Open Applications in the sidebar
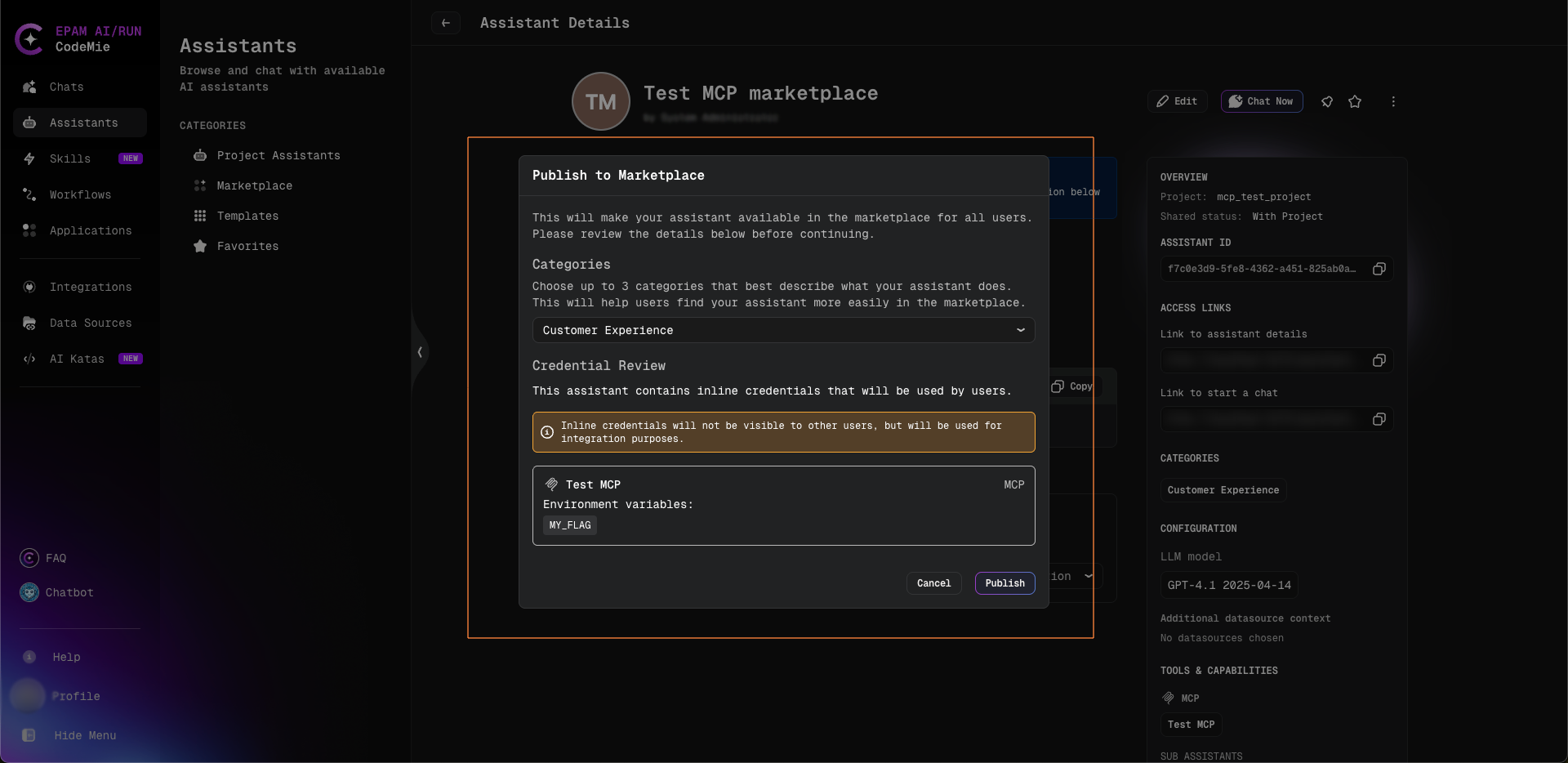Image resolution: width=1568 pixels, height=763 pixels. pyautogui.click(x=80, y=230)
